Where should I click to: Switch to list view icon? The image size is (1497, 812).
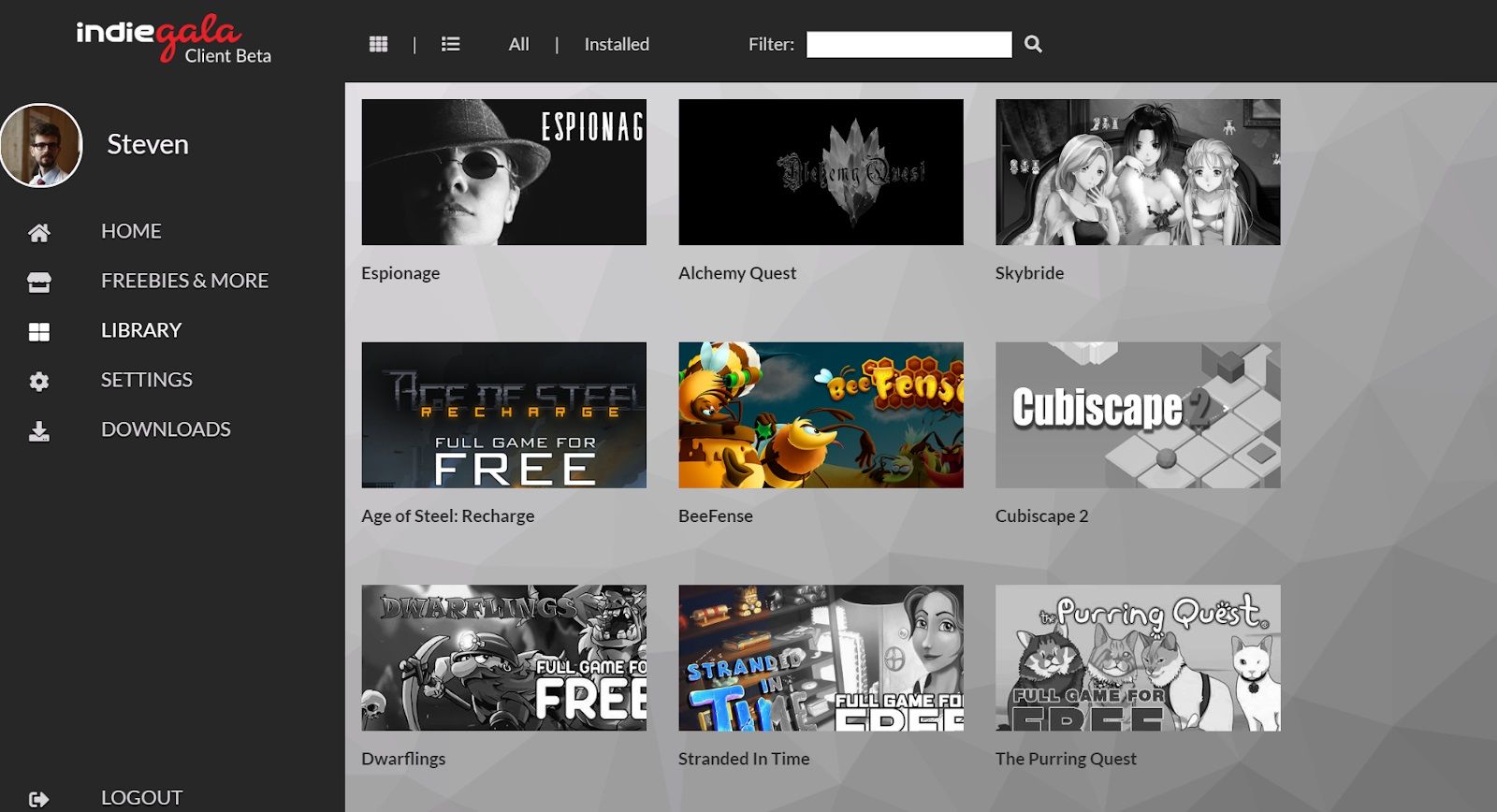click(x=451, y=44)
